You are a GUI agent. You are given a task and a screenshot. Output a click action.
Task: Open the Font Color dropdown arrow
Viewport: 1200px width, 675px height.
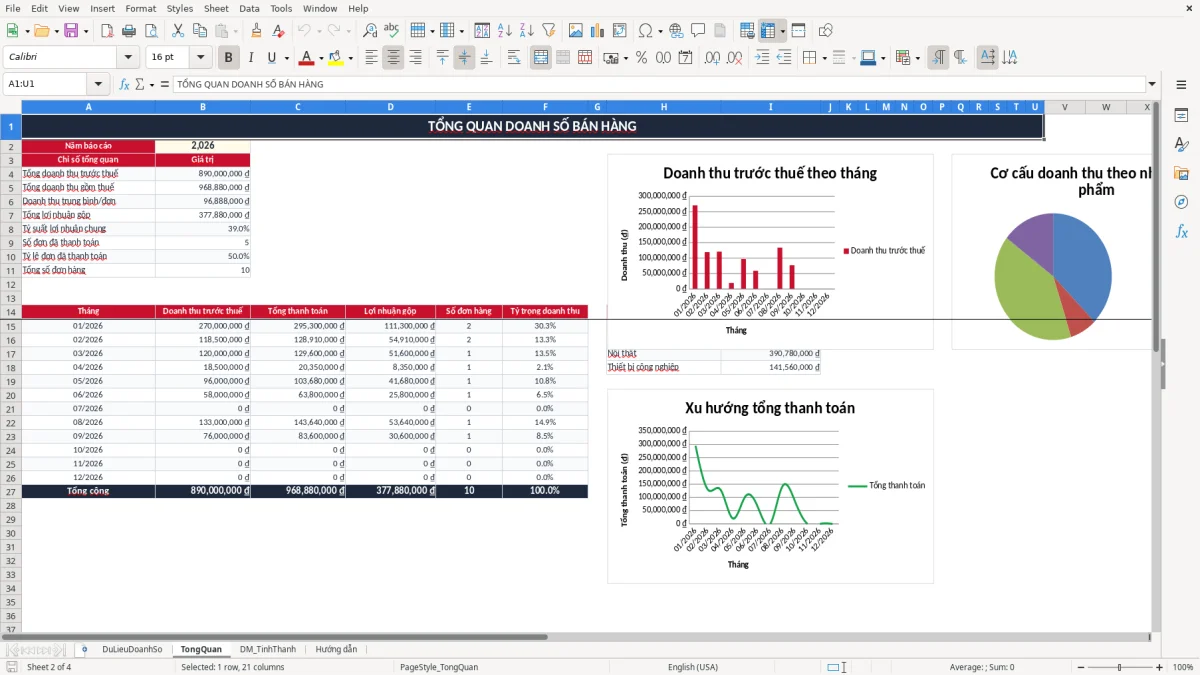click(321, 58)
